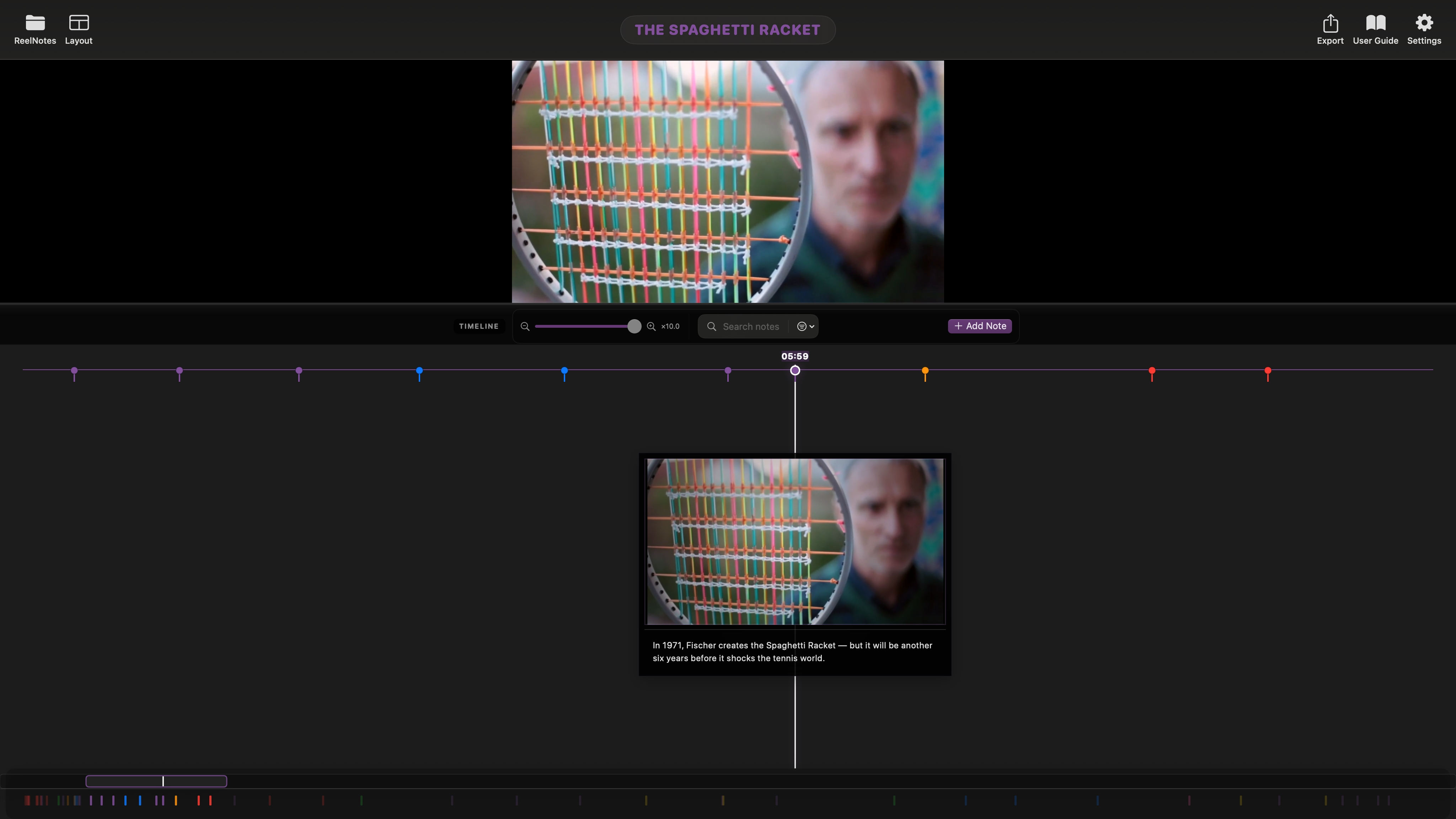Click the note thumbnail of the racket
Screen dimensions: 1456x819
click(x=795, y=541)
